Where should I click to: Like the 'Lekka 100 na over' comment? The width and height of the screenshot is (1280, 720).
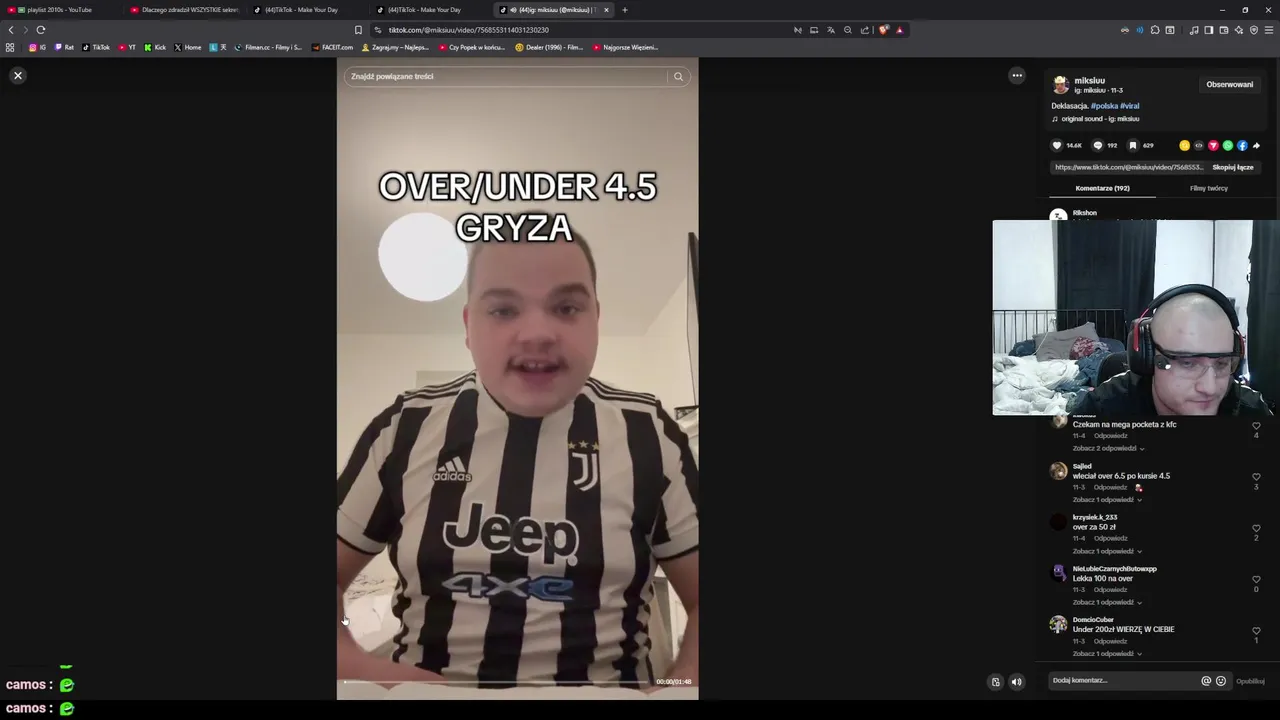point(1256,579)
